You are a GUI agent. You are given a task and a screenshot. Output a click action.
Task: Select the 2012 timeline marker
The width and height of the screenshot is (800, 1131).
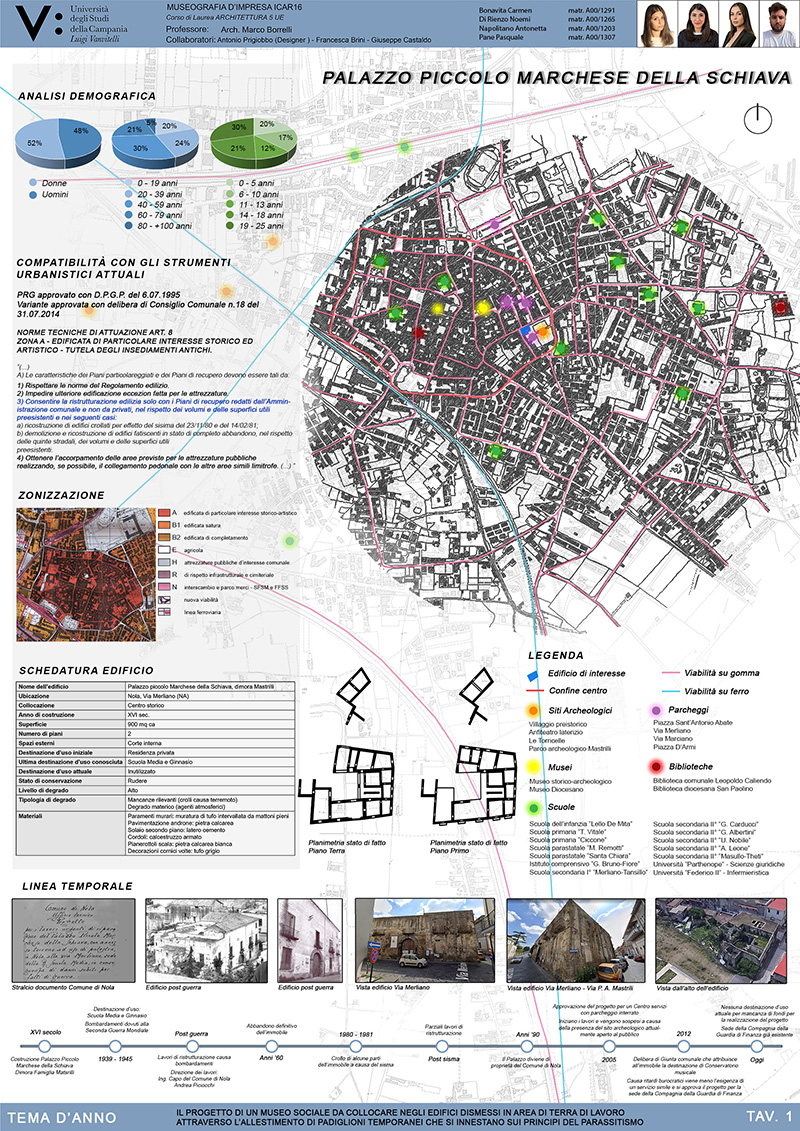click(x=684, y=1046)
